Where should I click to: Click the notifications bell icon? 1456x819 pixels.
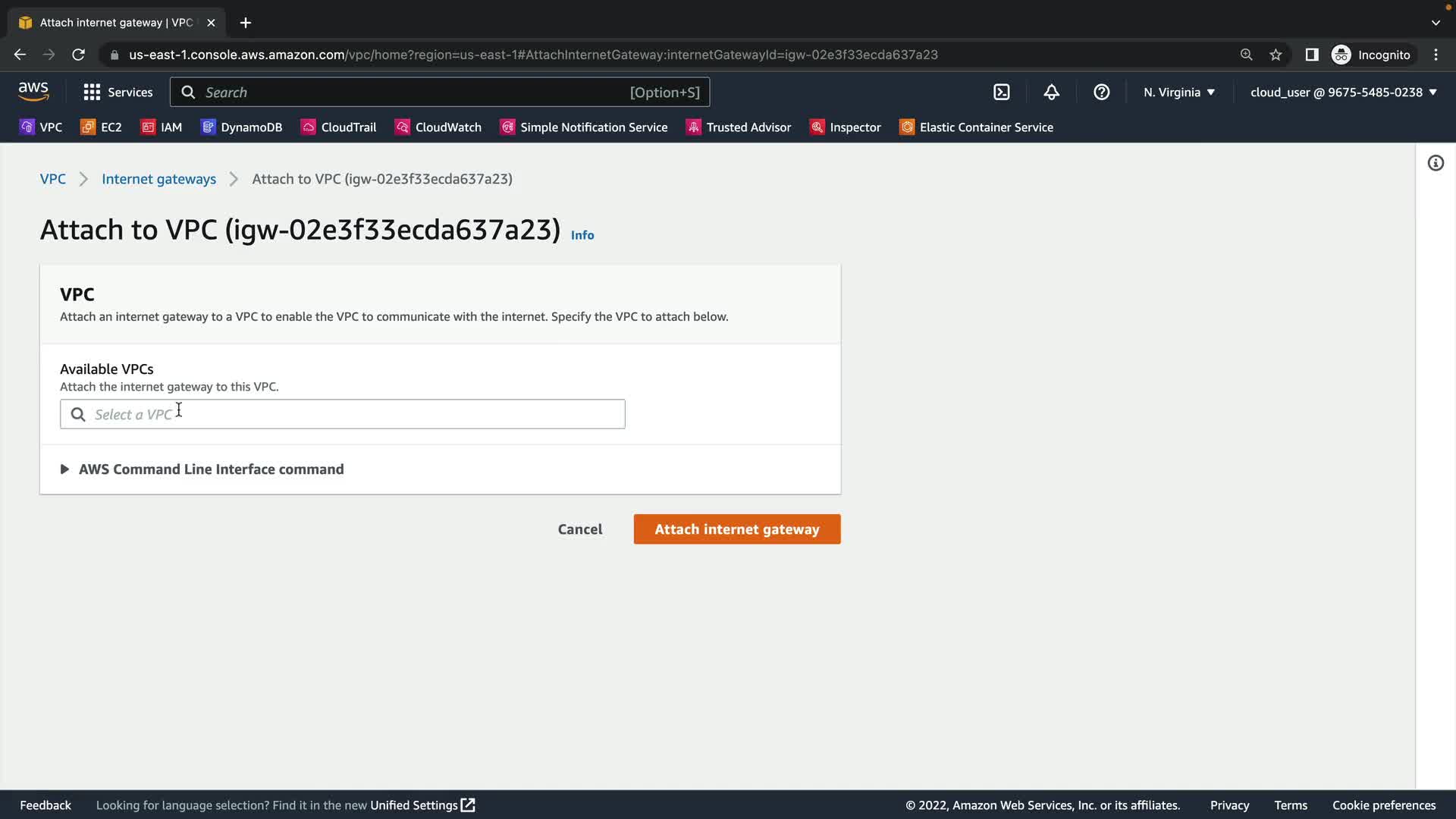(1051, 93)
